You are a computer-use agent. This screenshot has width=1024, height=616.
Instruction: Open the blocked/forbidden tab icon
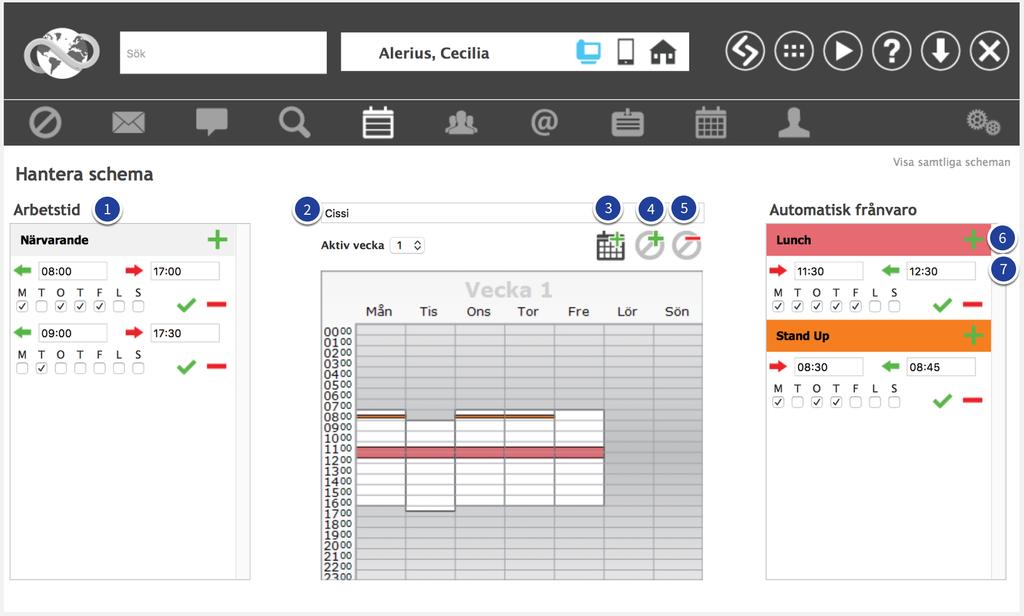45,122
